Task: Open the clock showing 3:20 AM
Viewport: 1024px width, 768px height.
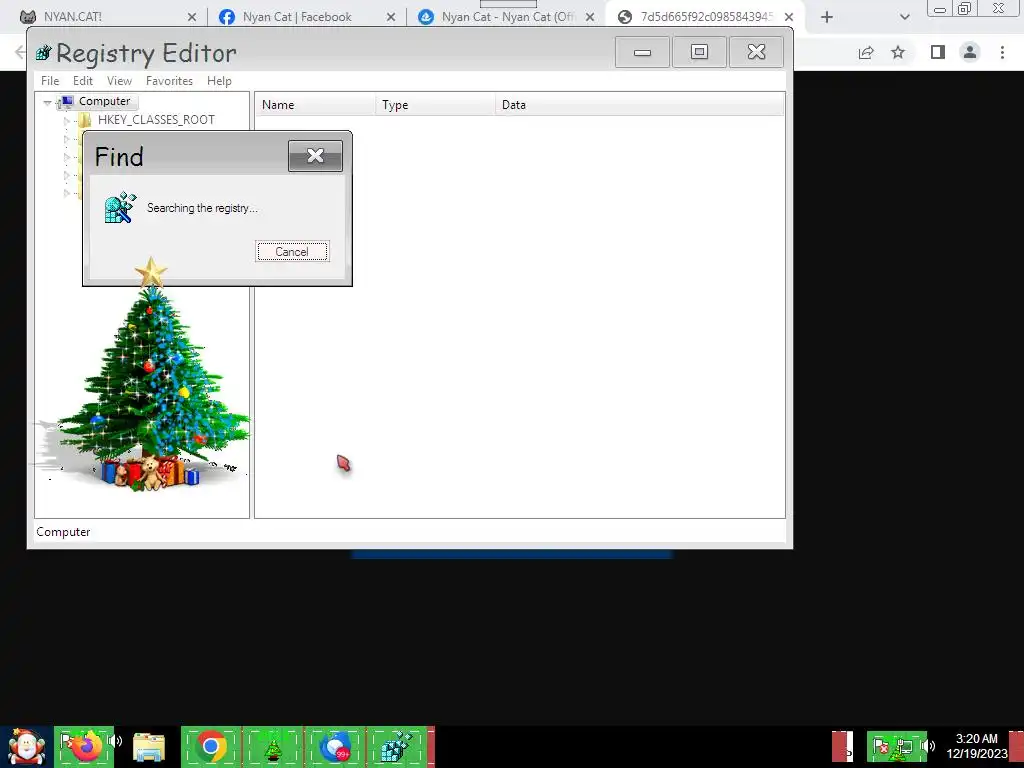Action: [x=976, y=746]
